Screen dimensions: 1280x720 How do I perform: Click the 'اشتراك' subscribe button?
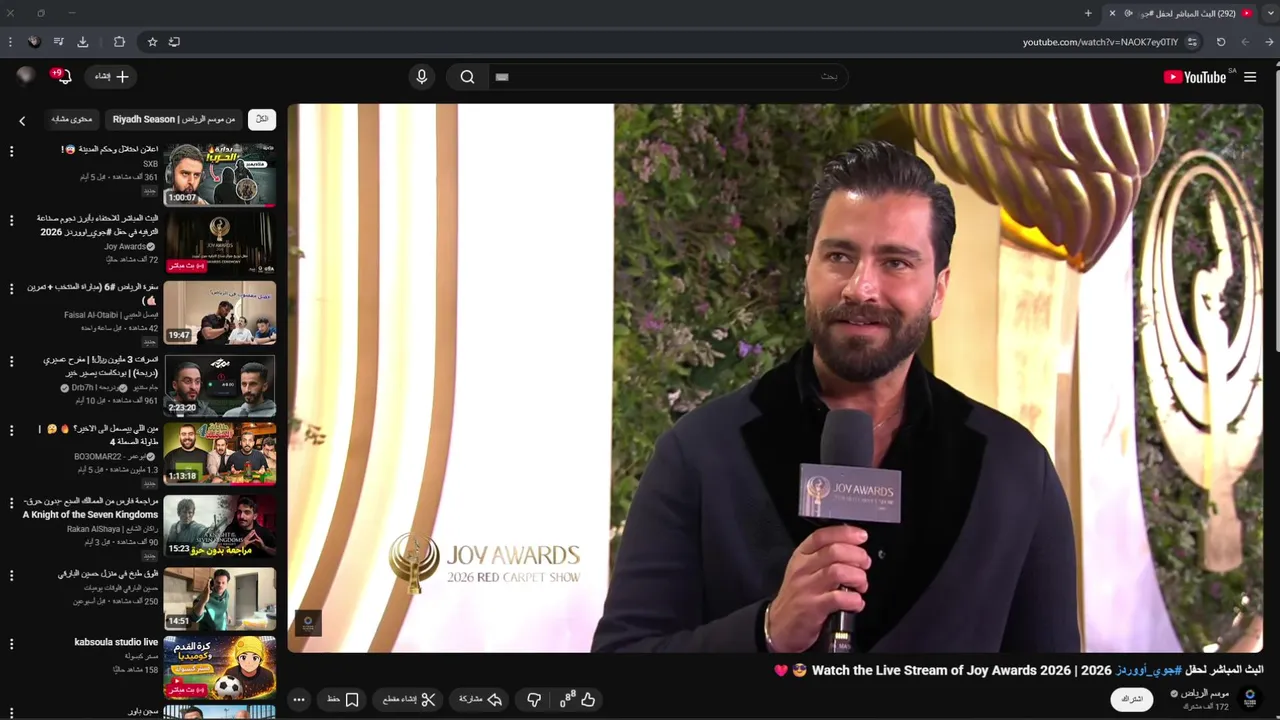1132,699
